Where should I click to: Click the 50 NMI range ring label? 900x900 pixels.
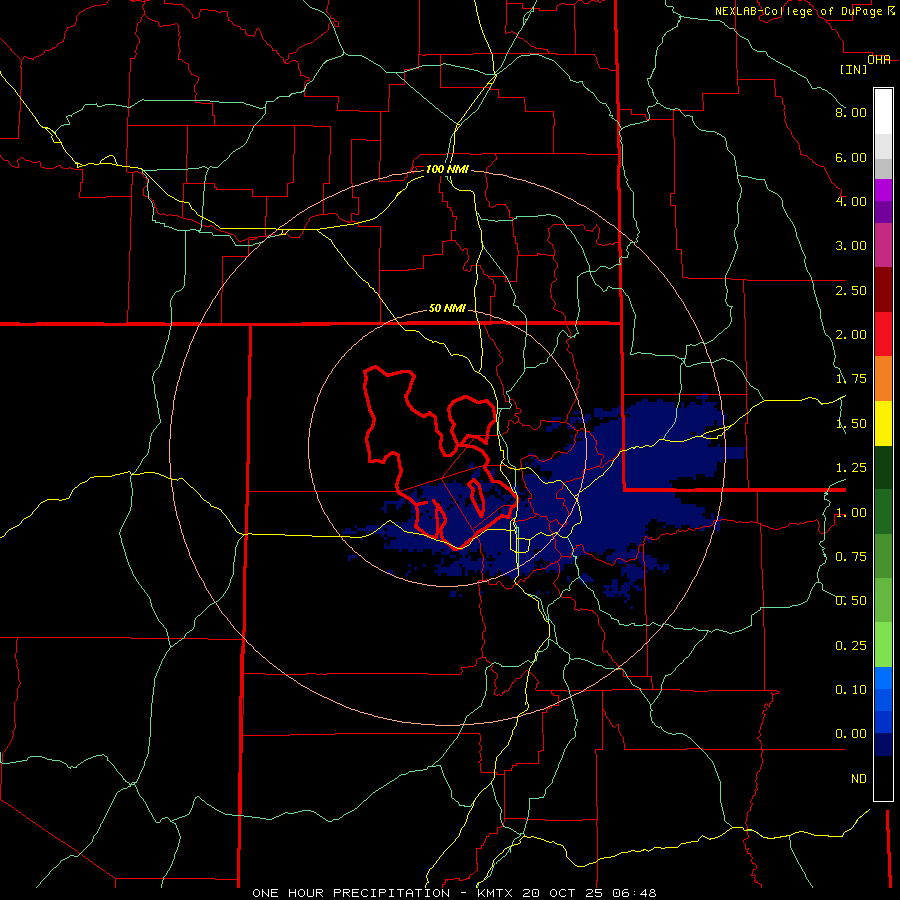tap(447, 308)
